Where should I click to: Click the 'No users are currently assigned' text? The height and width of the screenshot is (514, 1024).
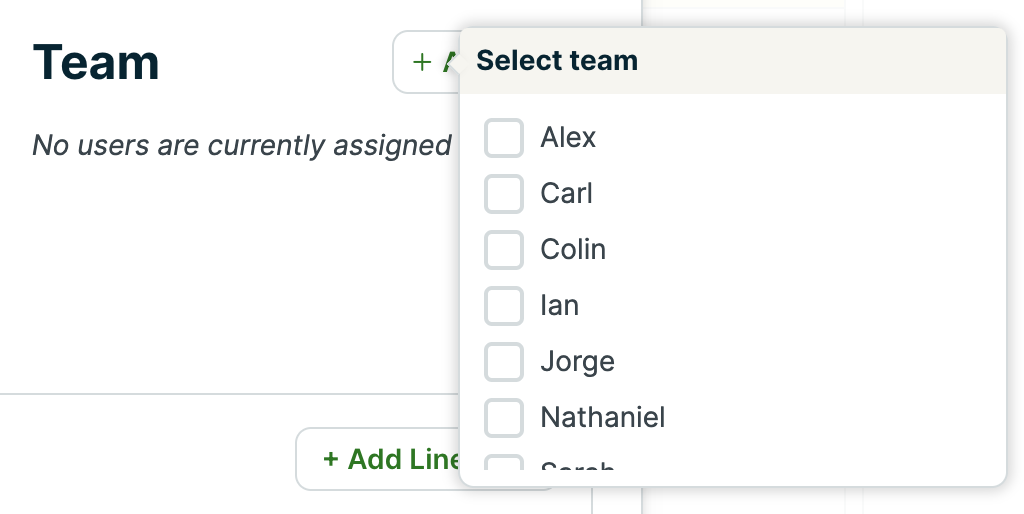pos(242,146)
